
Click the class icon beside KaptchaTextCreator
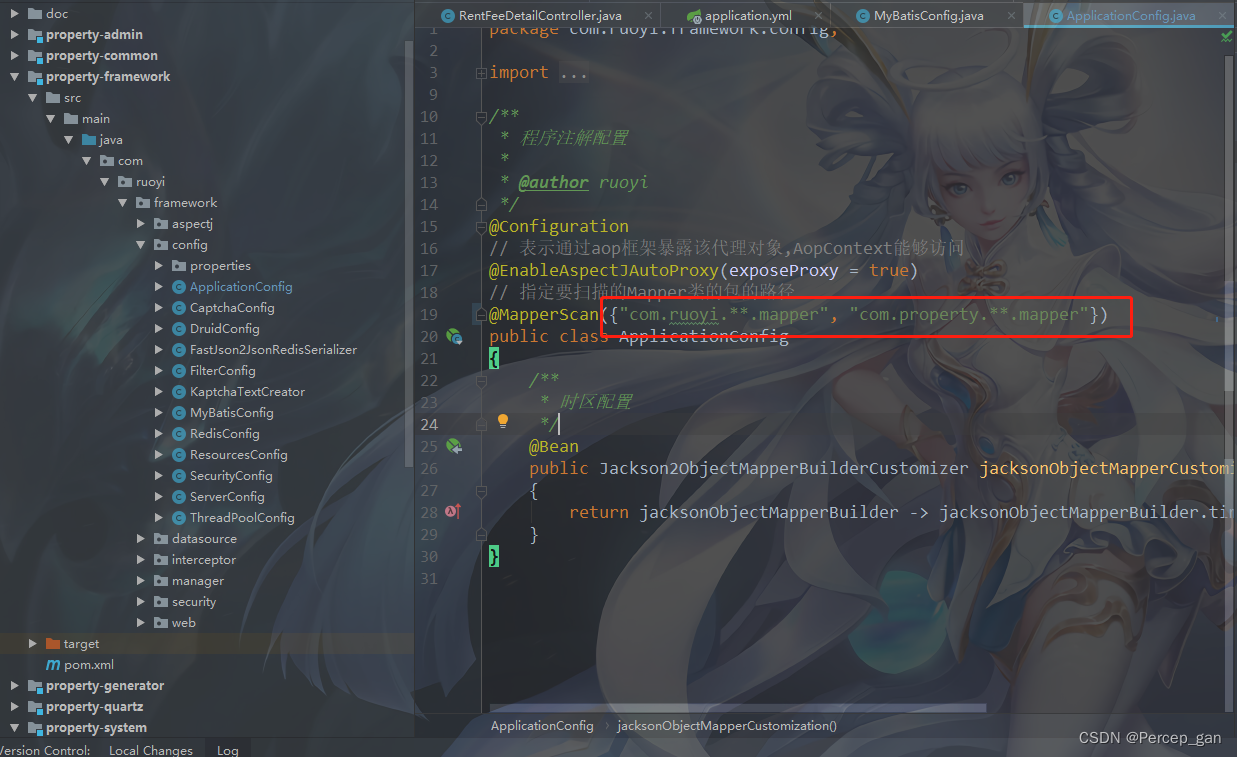pyautogui.click(x=179, y=392)
